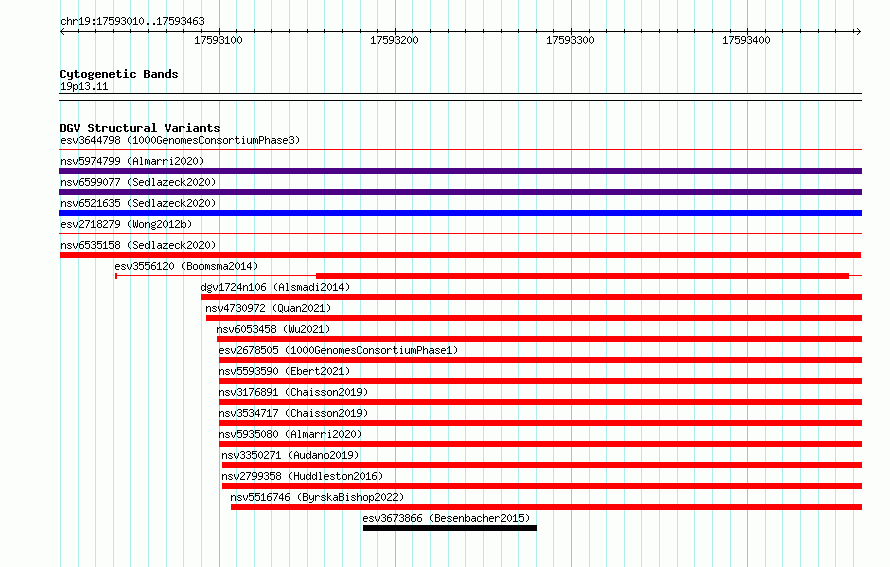This screenshot has width=890, height=567.
Task: Select the nsv5935080 red variant bar
Action: [x=540, y=444]
